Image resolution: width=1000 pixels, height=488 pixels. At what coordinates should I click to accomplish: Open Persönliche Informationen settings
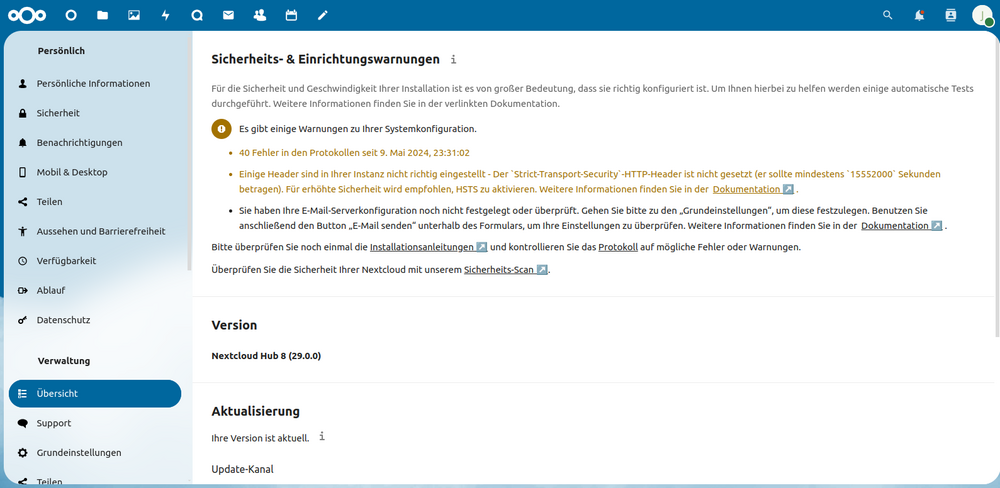(94, 84)
